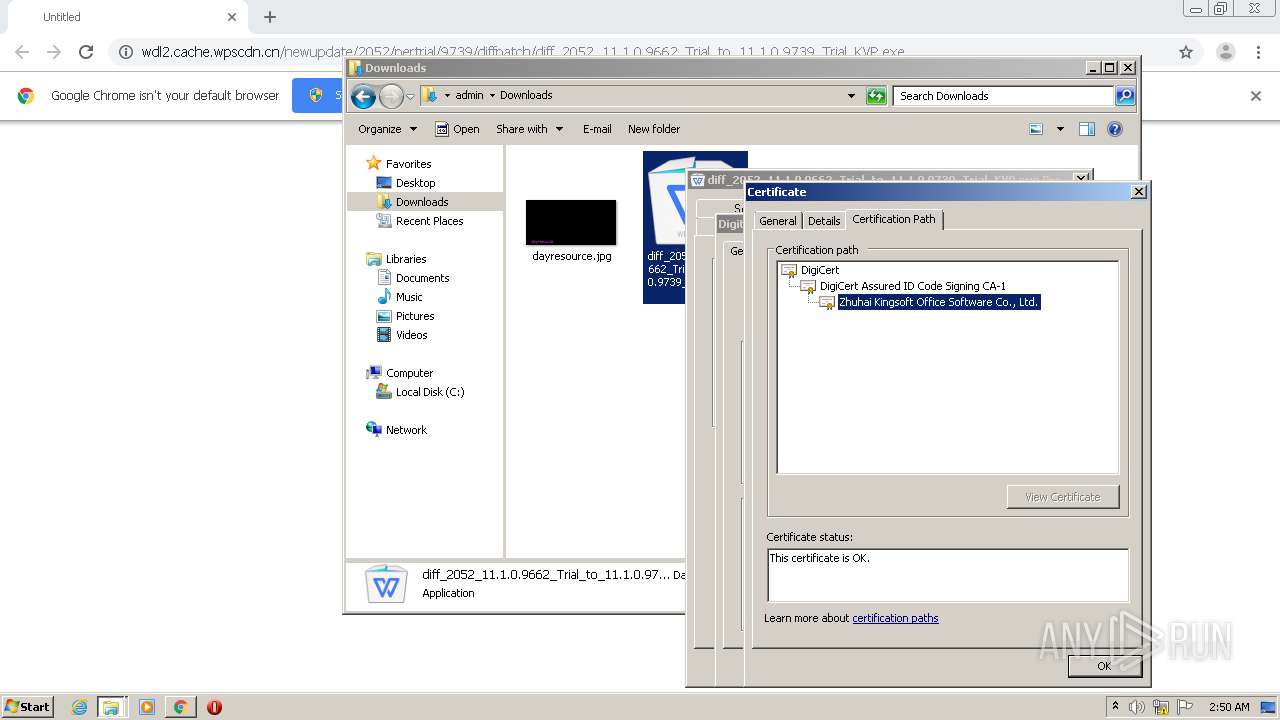Open the volume icon in system tray
This screenshot has height=720, width=1280.
pyautogui.click(x=1137, y=707)
